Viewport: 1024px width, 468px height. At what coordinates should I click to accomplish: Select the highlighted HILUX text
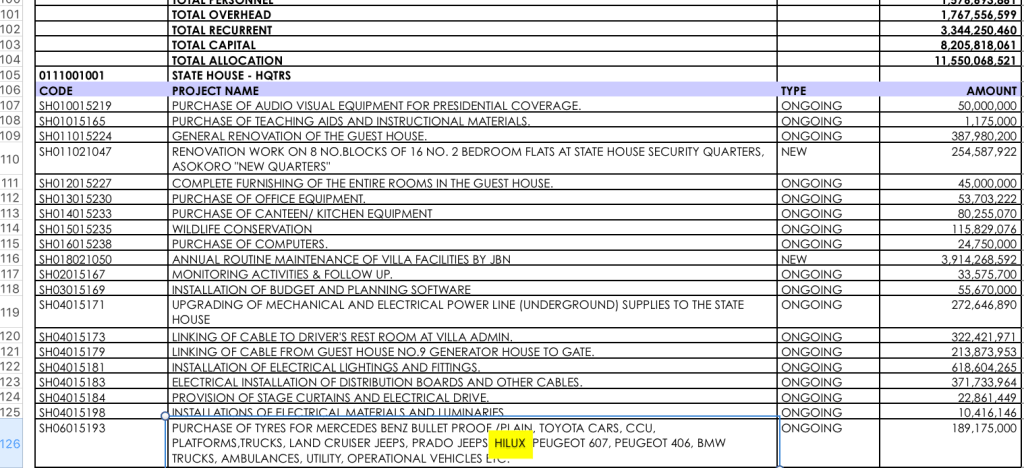pyautogui.click(x=509, y=443)
